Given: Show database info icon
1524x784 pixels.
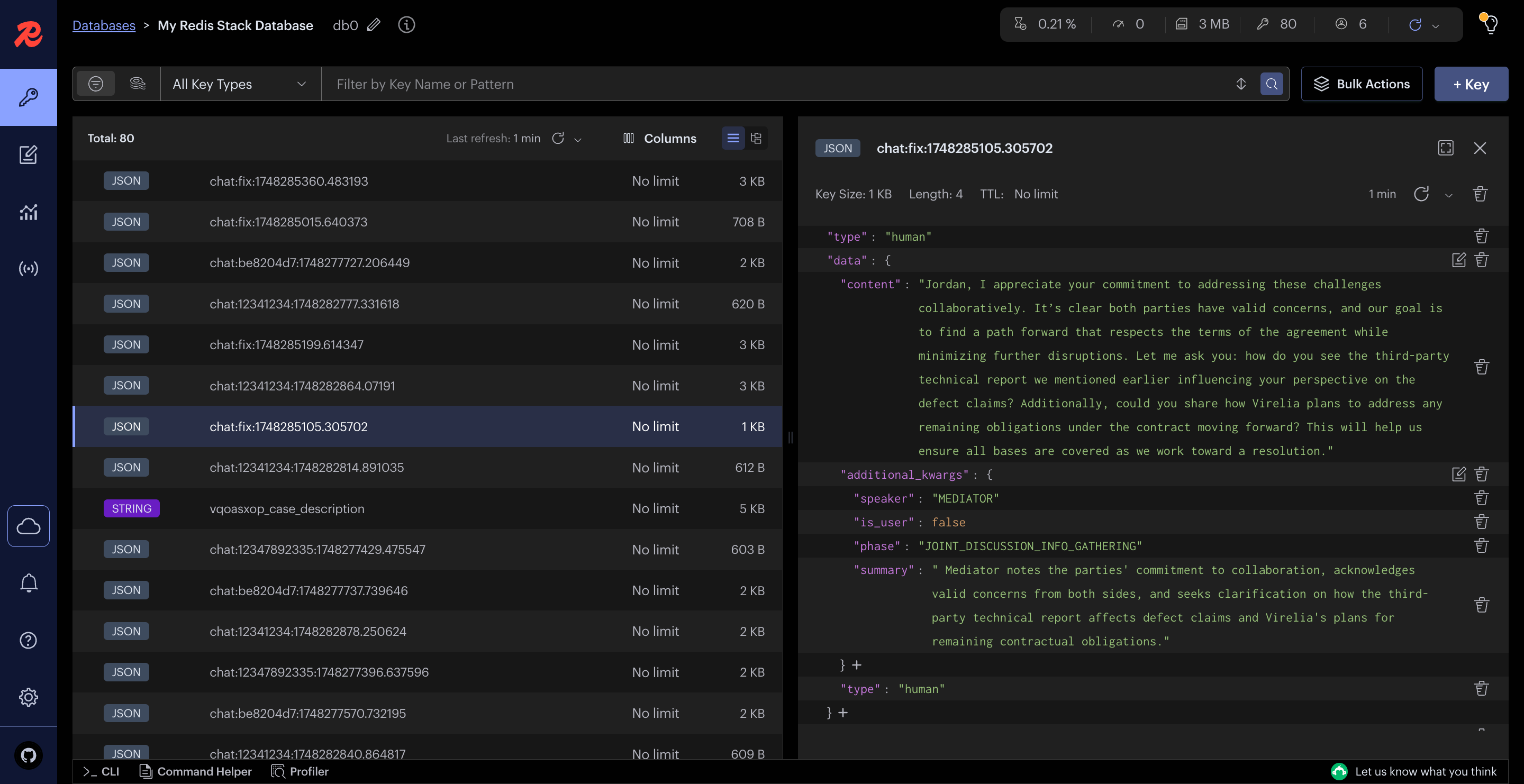Looking at the screenshot, I should pos(406,25).
